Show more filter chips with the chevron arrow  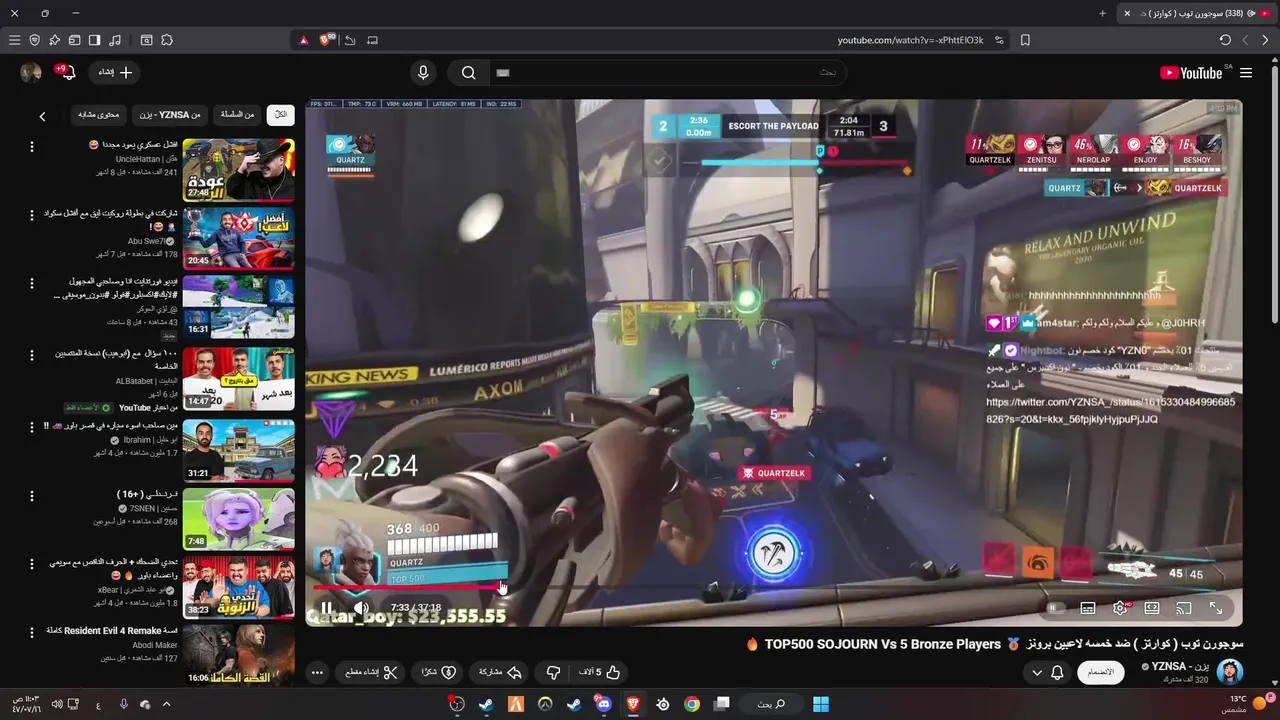pos(42,116)
